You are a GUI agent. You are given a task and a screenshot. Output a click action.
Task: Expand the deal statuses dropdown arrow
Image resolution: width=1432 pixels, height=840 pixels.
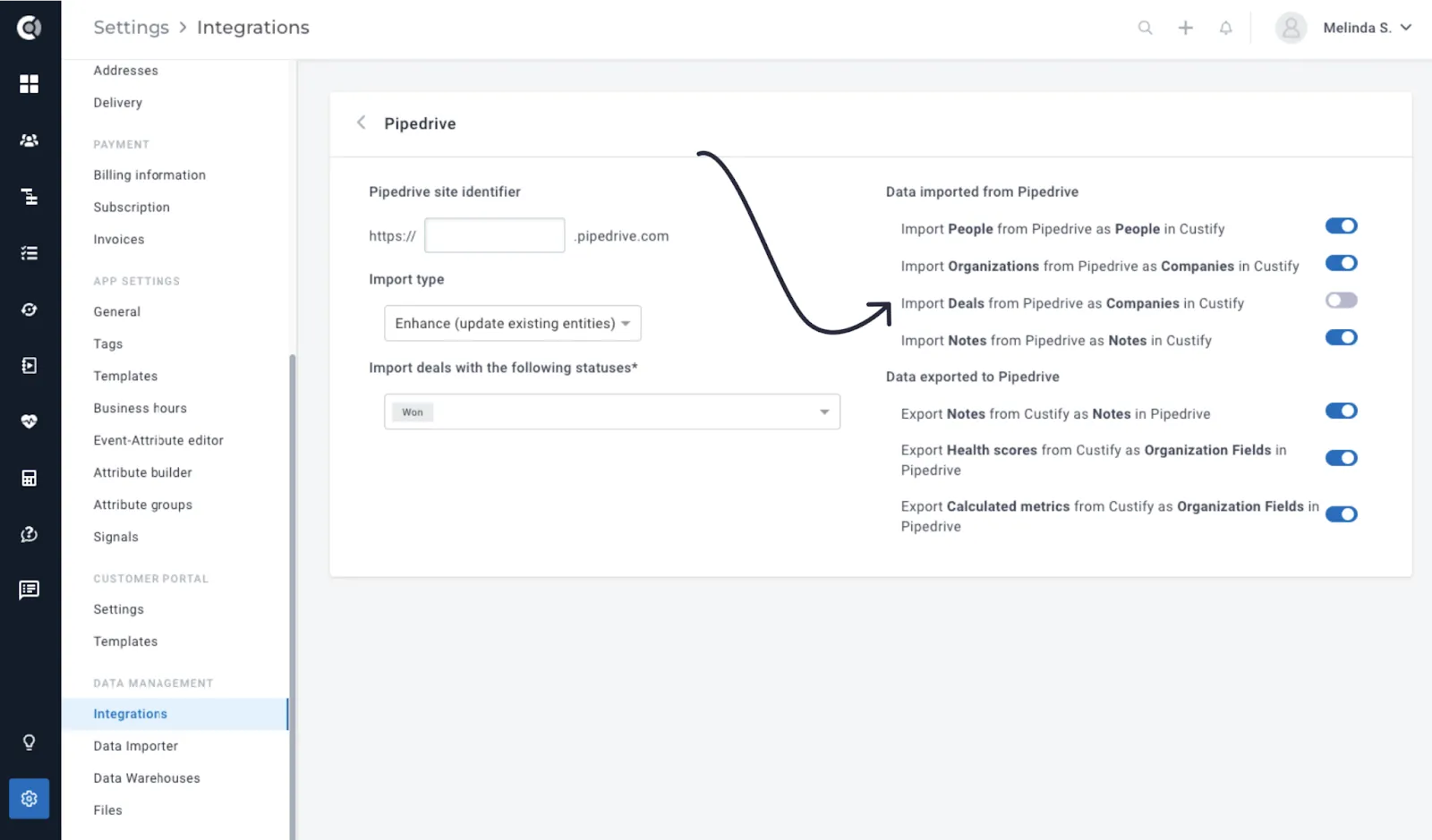(x=824, y=412)
